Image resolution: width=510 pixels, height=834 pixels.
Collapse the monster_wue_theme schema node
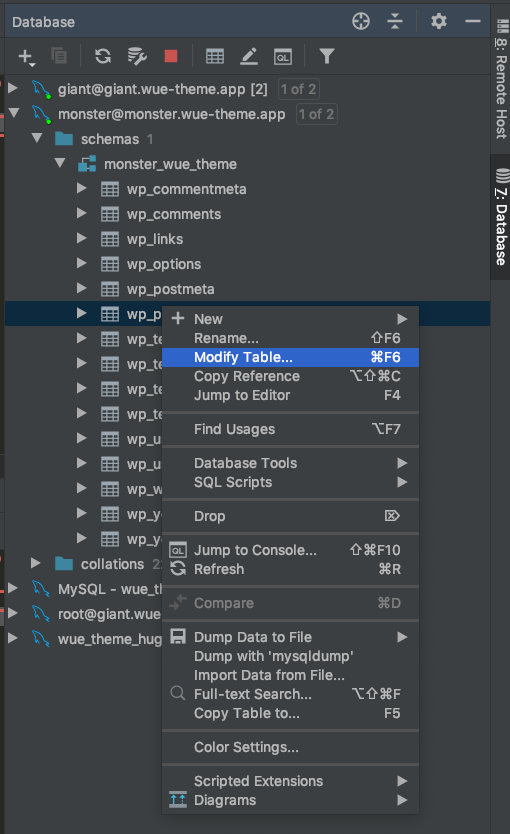(x=60, y=163)
